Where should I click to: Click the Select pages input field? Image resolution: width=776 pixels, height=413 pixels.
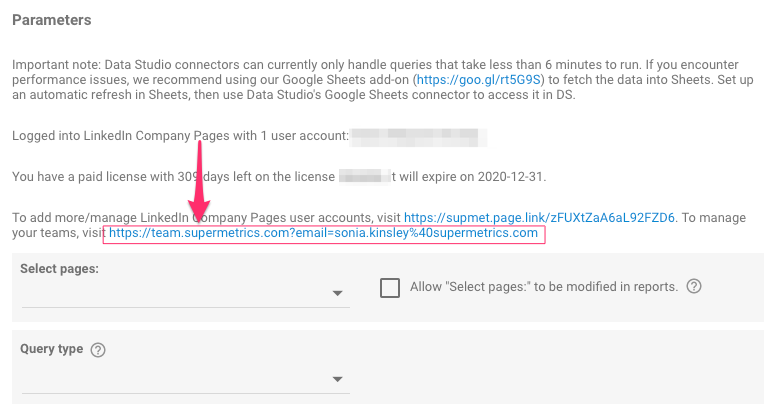tap(186, 294)
